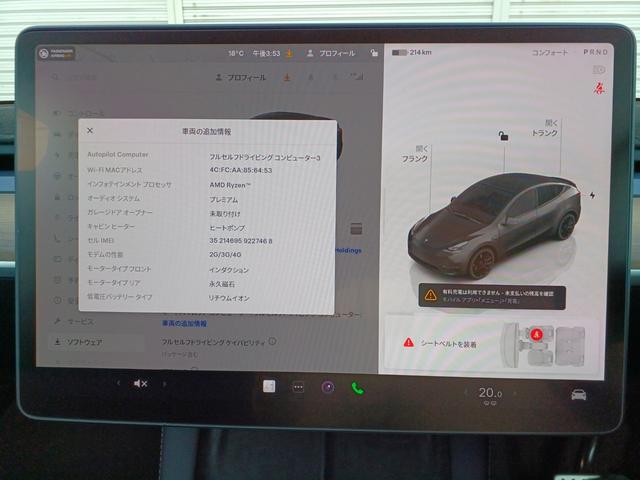Tap the charge port lightning bolt icon
640x480 pixels.
(x=592, y=196)
